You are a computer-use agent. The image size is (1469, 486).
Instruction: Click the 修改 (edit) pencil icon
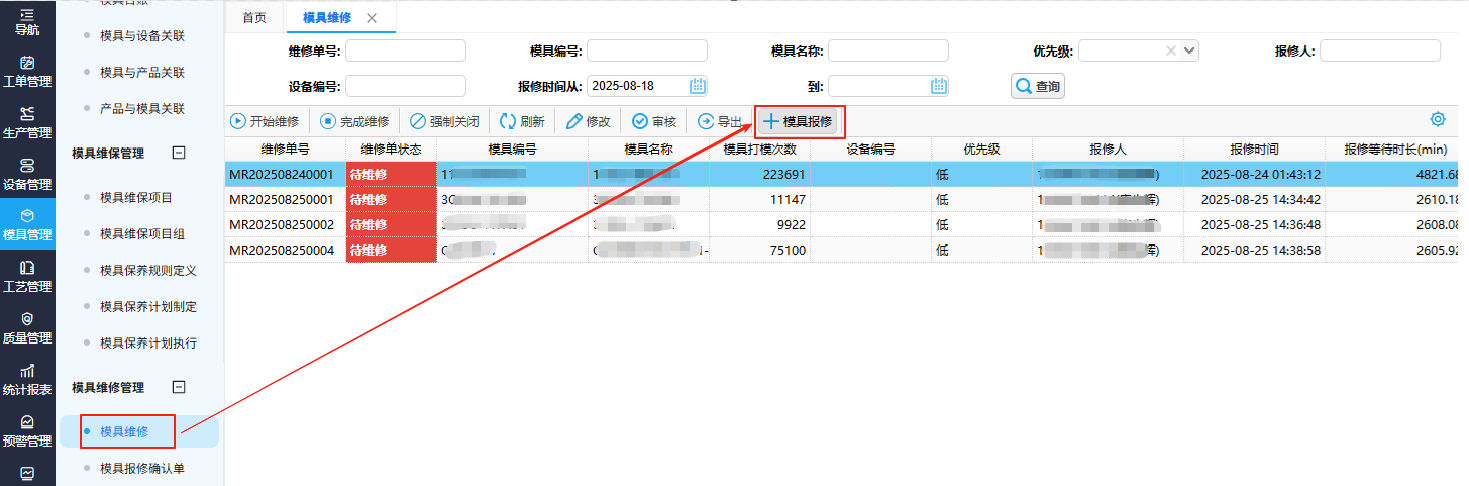coord(574,122)
